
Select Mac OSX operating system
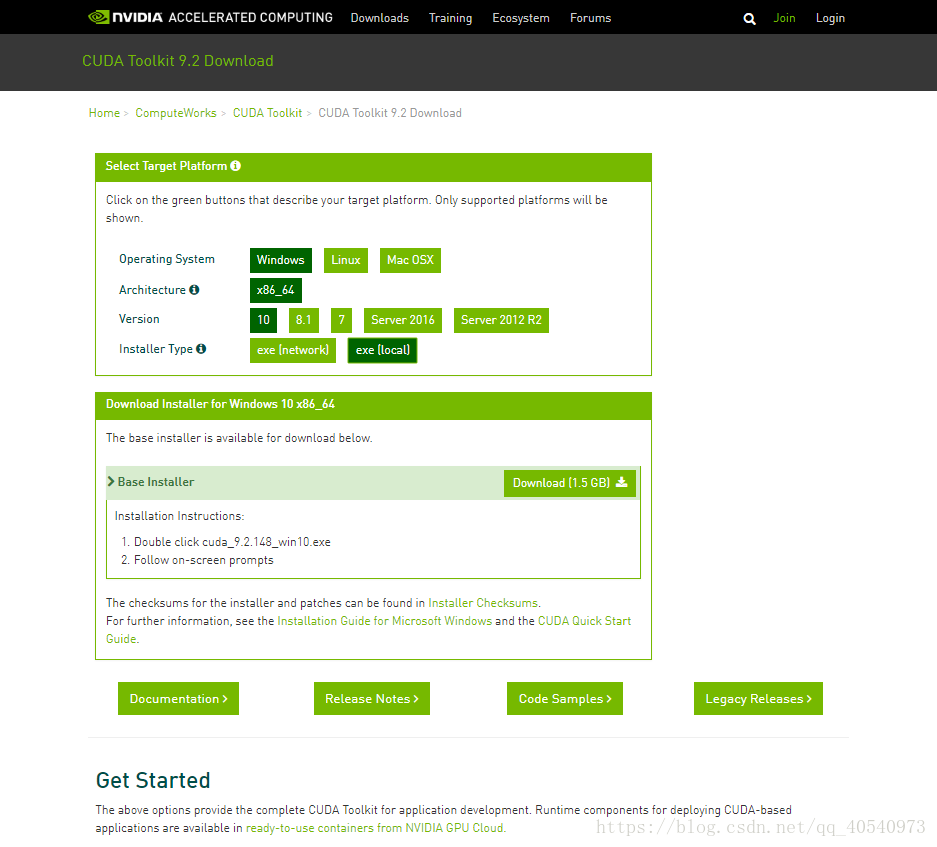410,260
